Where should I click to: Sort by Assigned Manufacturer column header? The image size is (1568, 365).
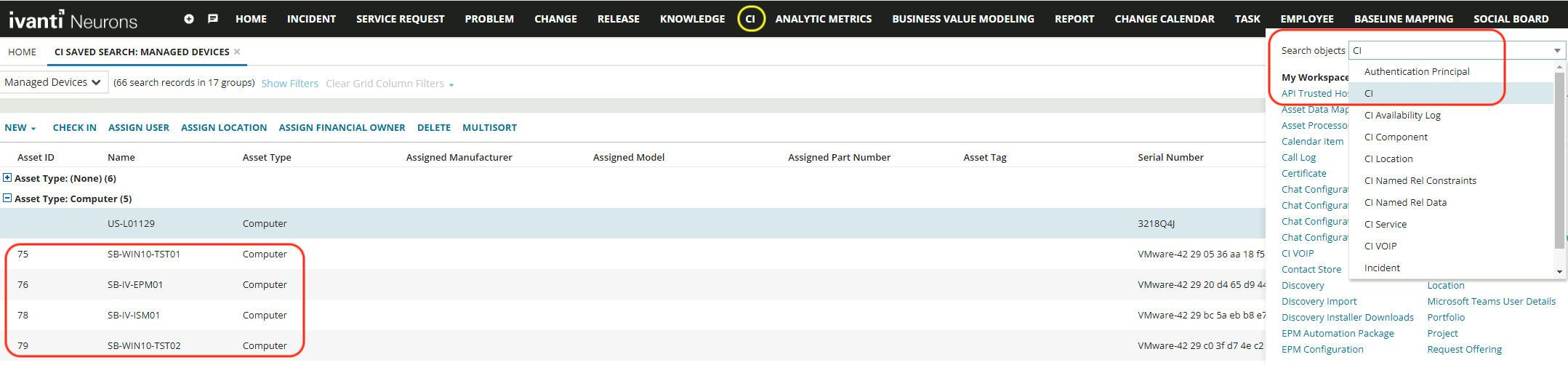(x=459, y=157)
